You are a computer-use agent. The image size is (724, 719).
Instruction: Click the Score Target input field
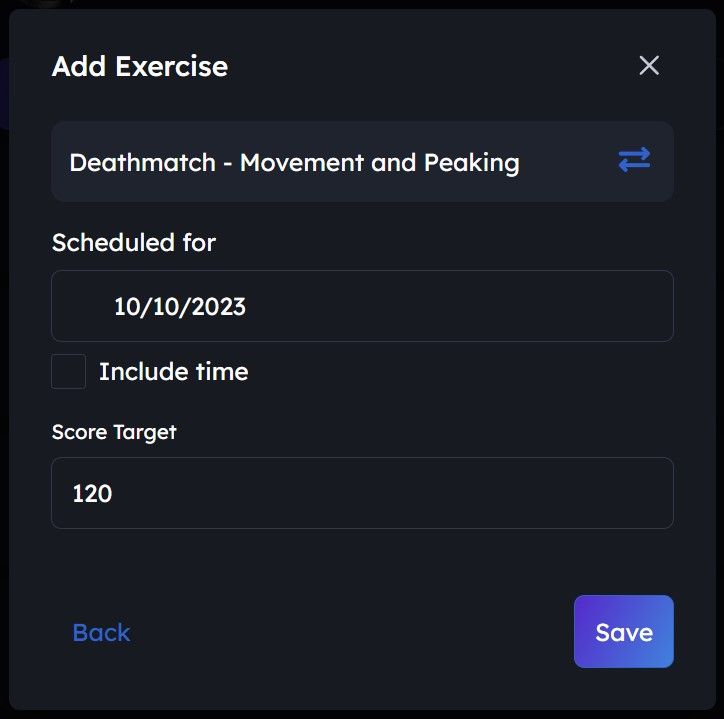pyautogui.click(x=362, y=493)
